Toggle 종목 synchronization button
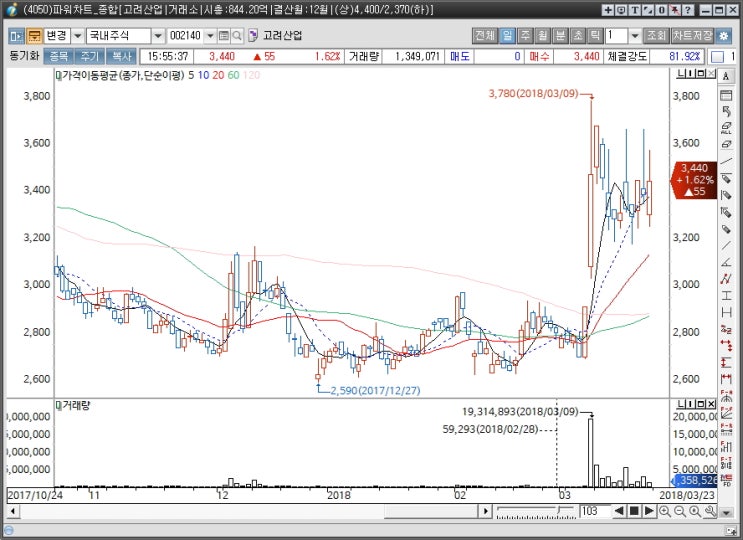 click(x=59, y=56)
